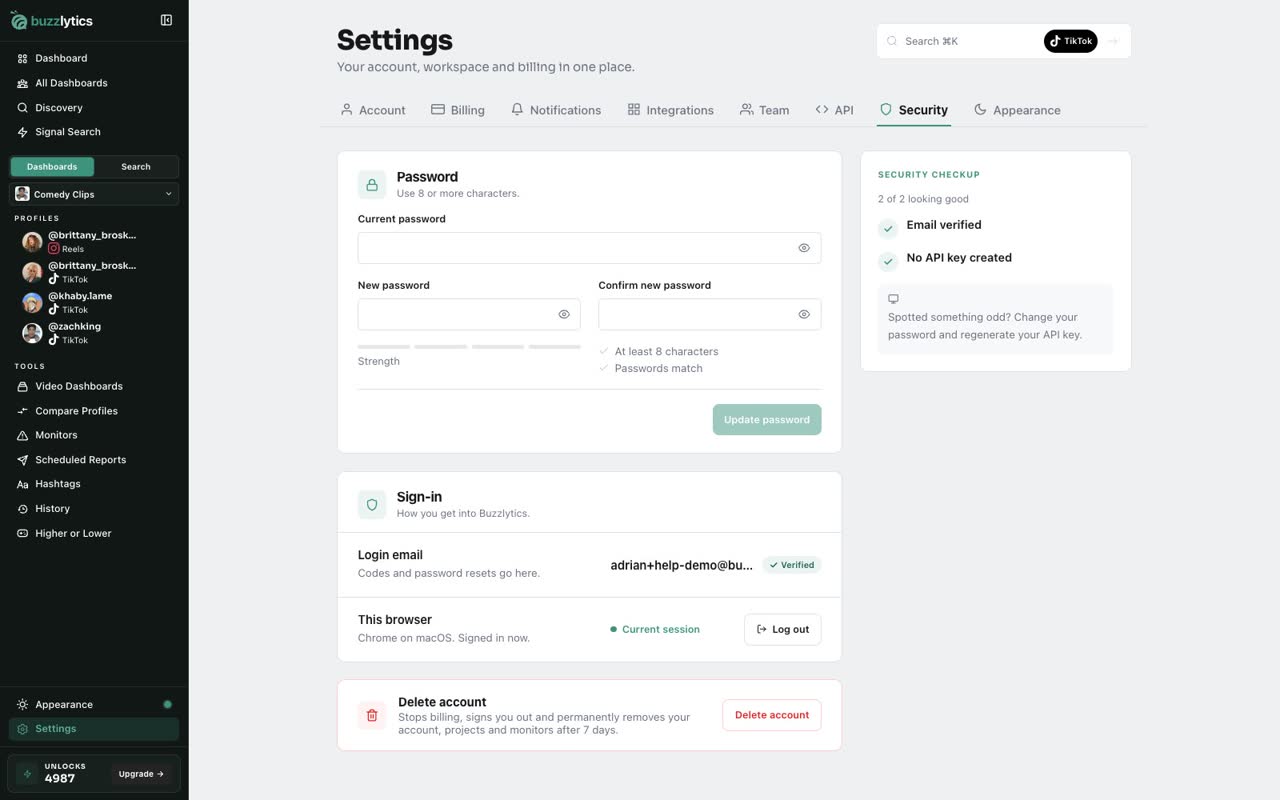1280x800 pixels.
Task: Log out of this browser session
Action: pos(783,630)
